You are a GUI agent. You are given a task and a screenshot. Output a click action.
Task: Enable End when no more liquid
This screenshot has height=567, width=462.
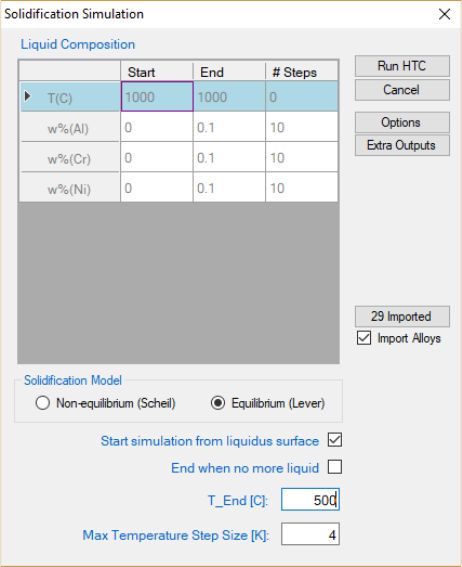point(335,467)
